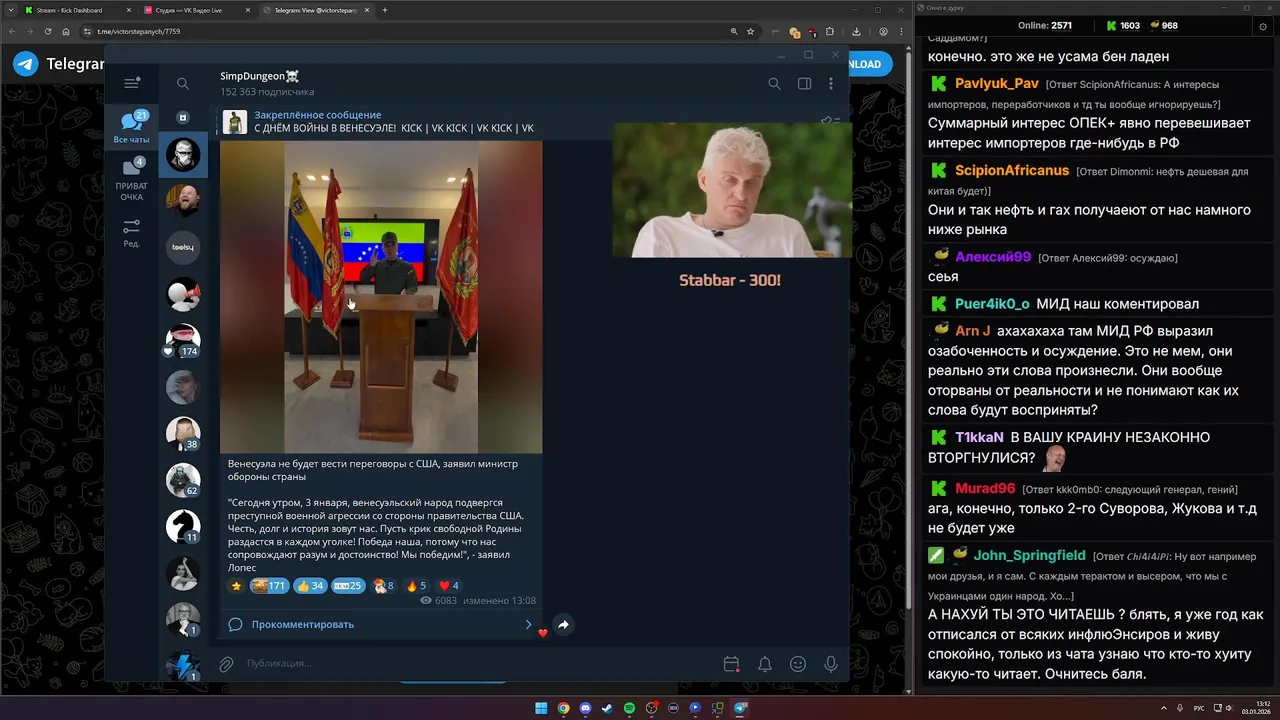Open the teetsy chat in sidebar
This screenshot has width=1280, height=720.
pos(183,247)
